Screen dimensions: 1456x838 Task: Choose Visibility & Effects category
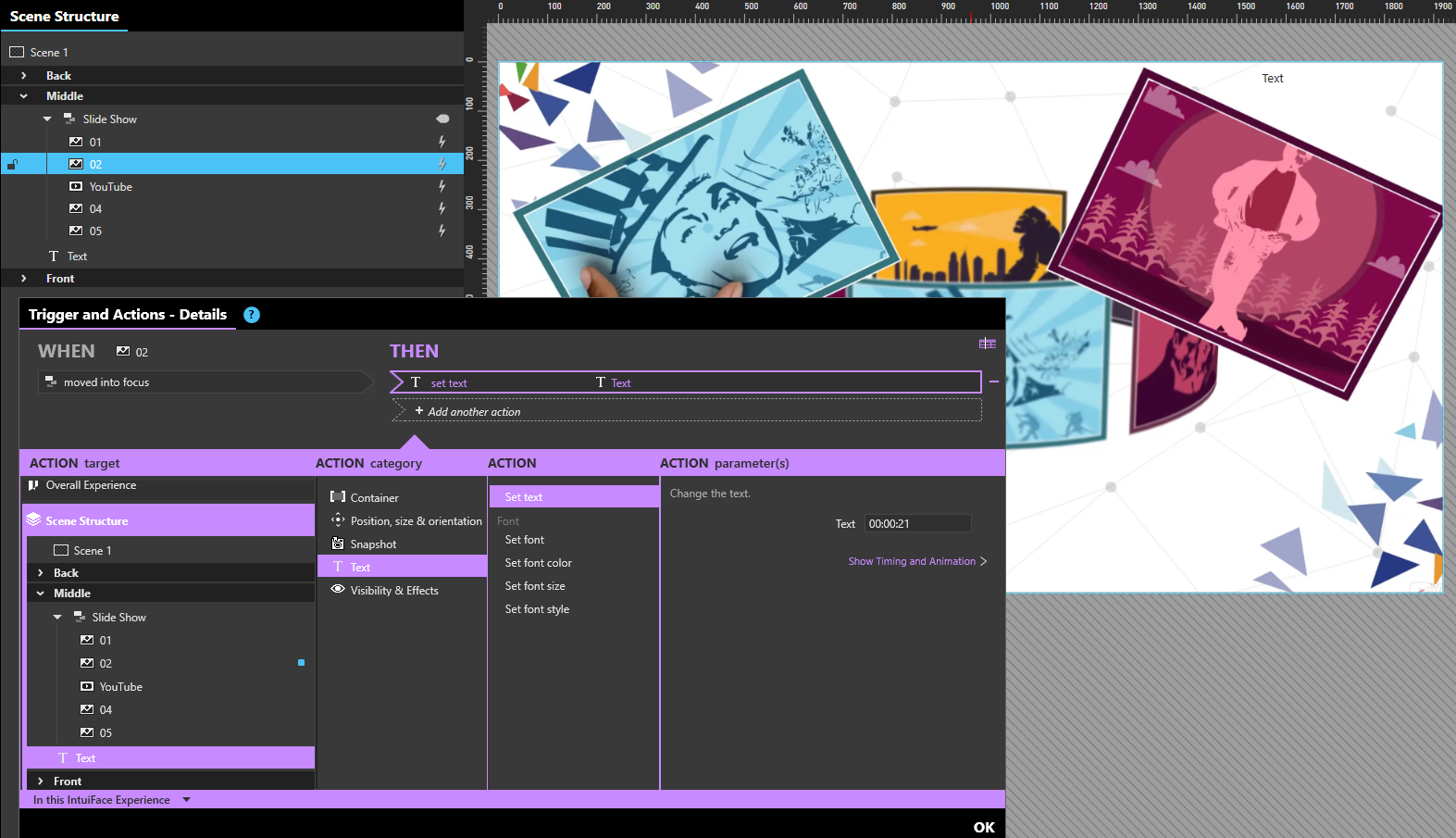pos(403,590)
